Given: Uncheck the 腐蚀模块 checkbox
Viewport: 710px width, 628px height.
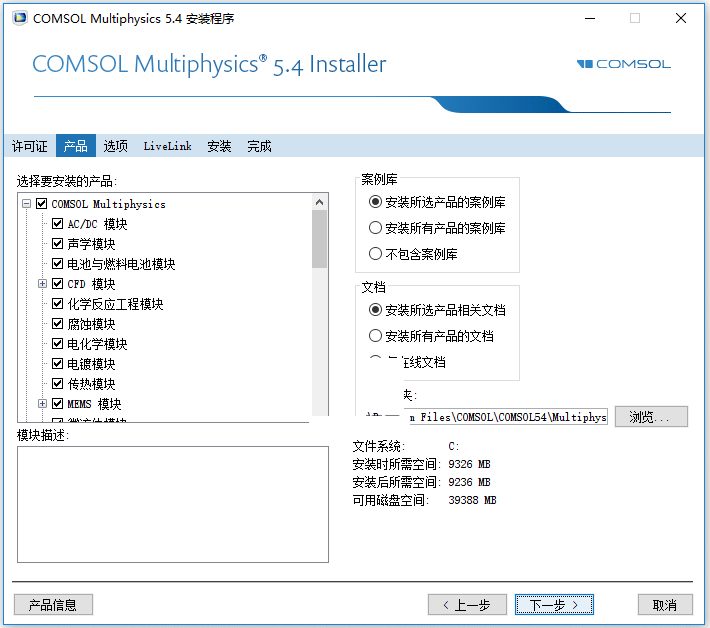Looking at the screenshot, I should click(58, 323).
